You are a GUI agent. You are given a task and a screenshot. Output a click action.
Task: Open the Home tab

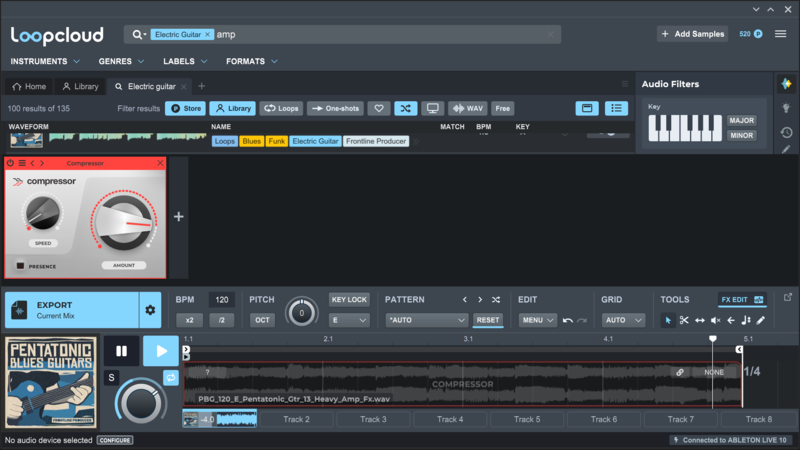tap(29, 86)
